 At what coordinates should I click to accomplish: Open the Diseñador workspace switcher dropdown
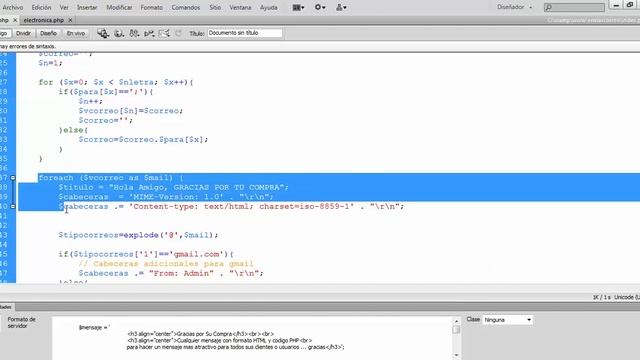(x=514, y=7)
